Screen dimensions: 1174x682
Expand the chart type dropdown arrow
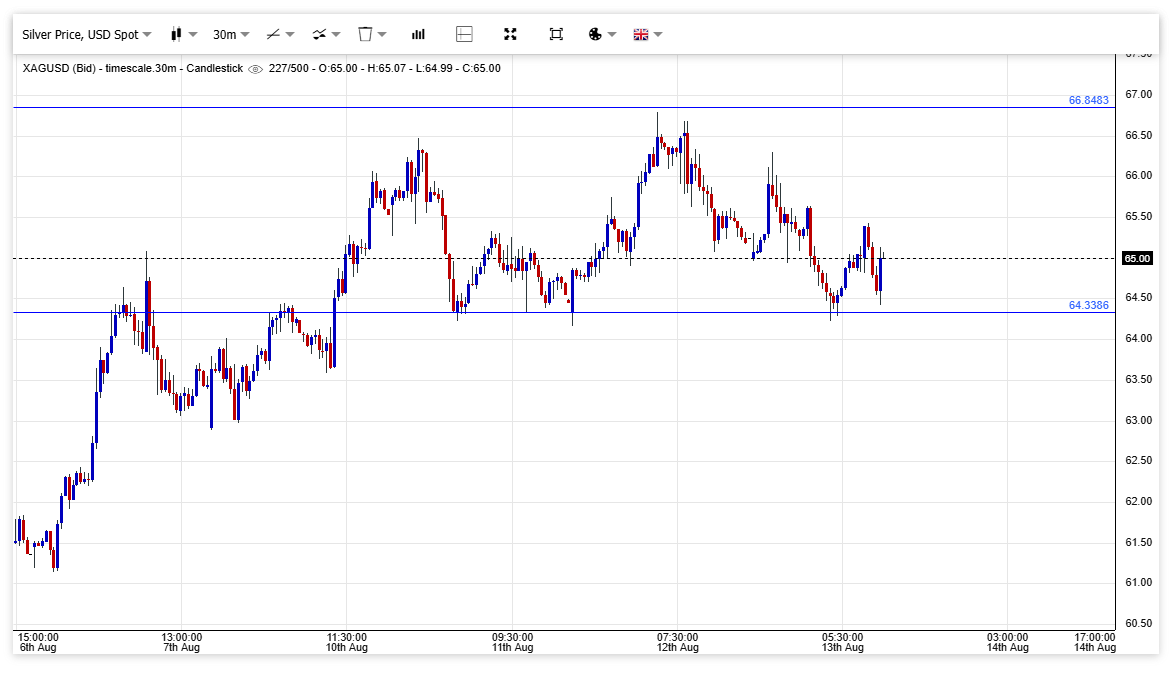click(x=193, y=34)
